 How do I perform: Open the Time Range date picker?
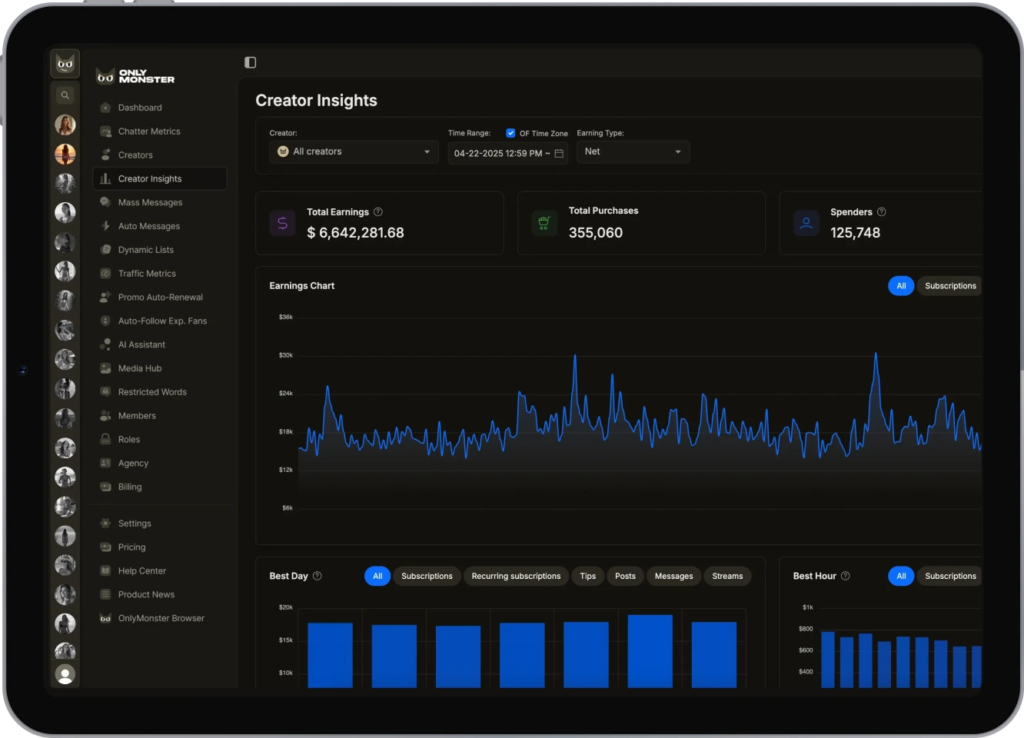(x=498, y=153)
